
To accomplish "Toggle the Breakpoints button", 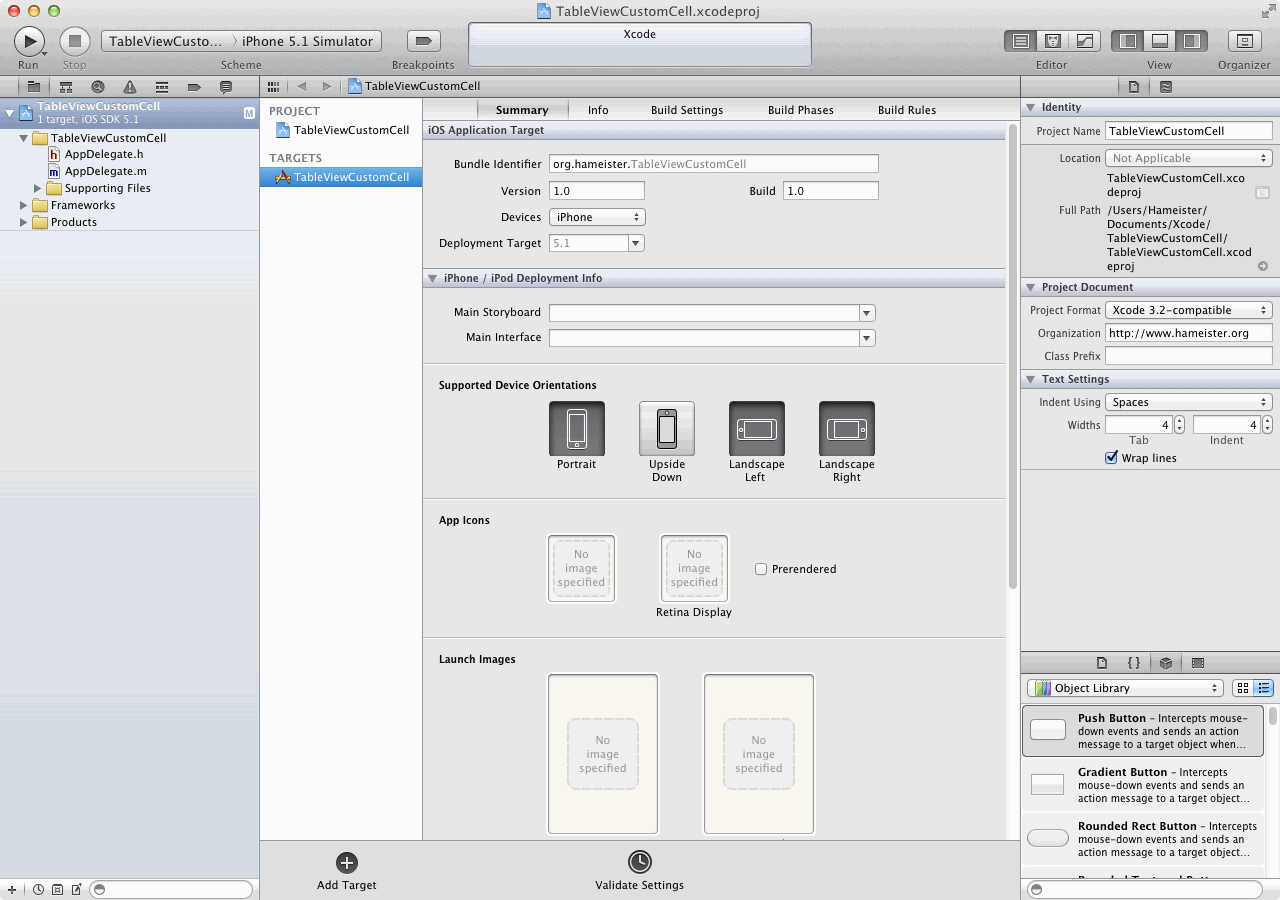I will point(423,41).
